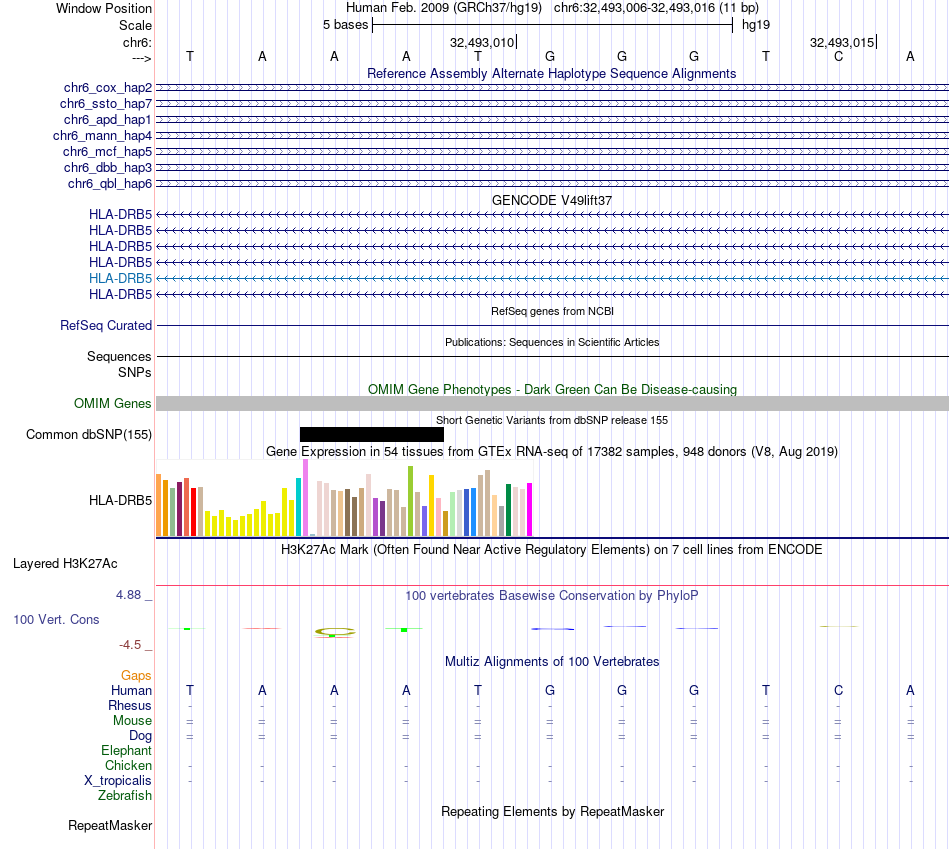Open the OMIM Genes track label

pyautogui.click(x=113, y=403)
